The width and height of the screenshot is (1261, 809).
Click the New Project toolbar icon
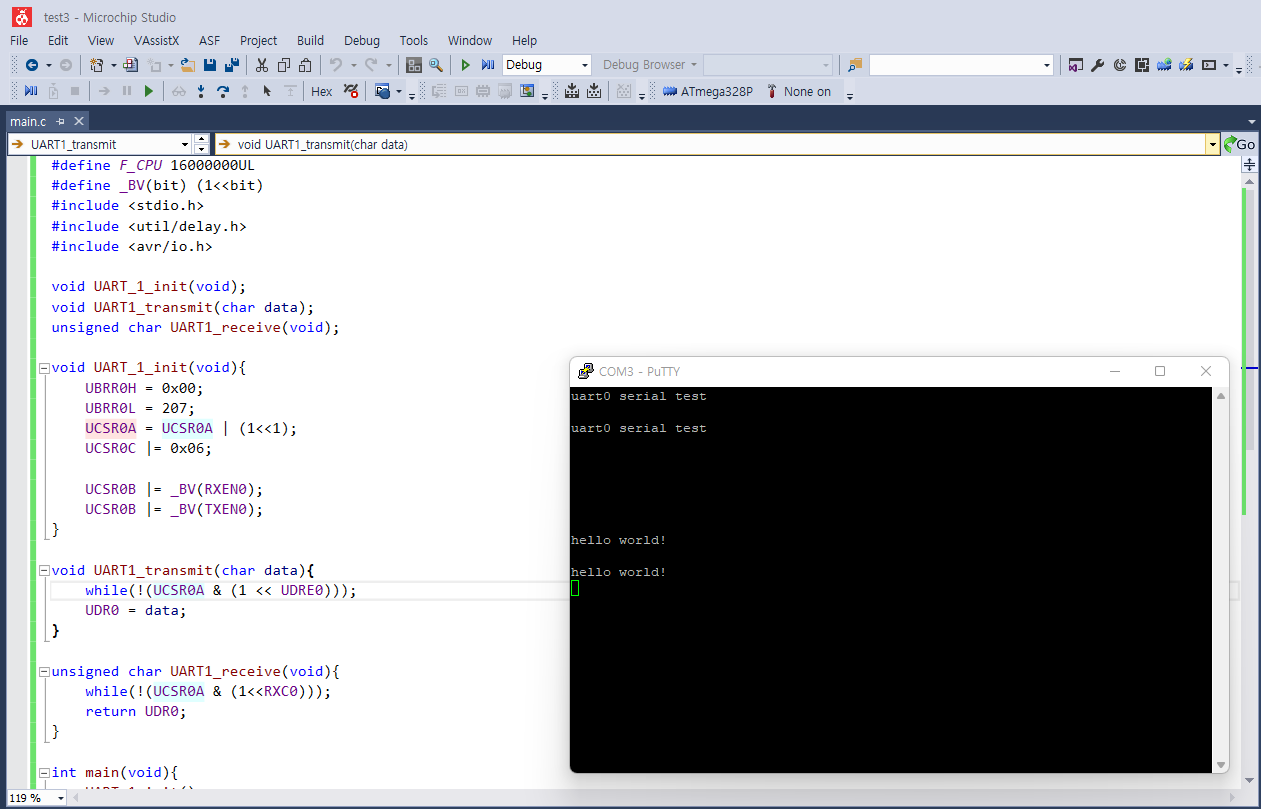point(96,65)
